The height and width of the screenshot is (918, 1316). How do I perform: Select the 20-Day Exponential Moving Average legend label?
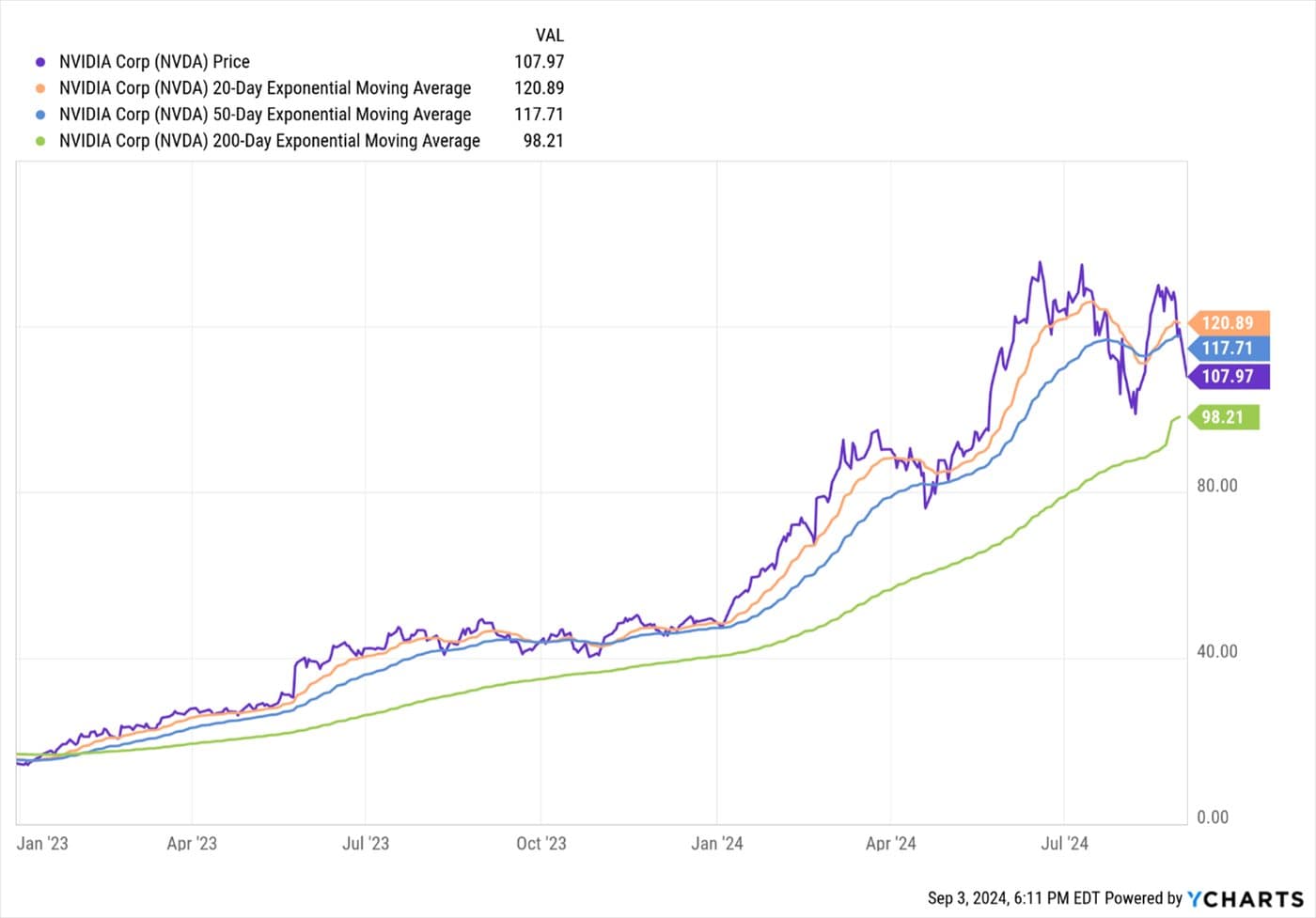265,88
